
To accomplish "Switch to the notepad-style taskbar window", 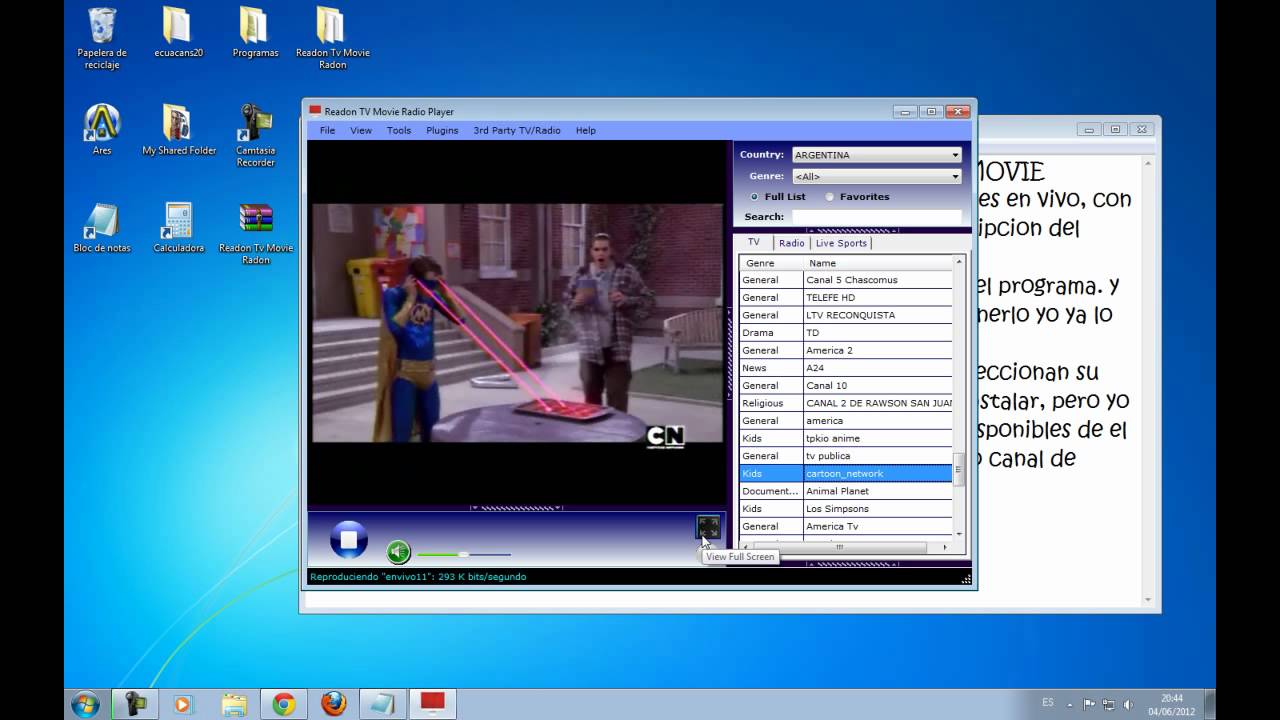I will 382,704.
